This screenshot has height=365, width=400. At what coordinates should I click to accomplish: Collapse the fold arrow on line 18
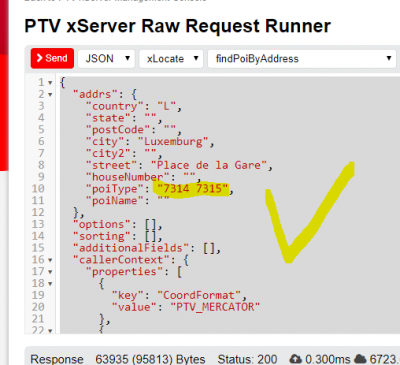50,284
